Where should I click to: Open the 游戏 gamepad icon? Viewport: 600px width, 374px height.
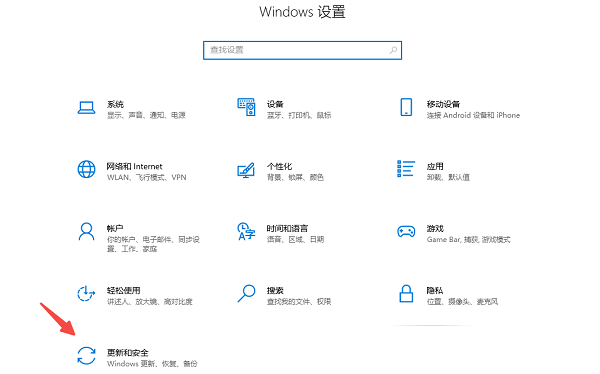click(x=406, y=231)
